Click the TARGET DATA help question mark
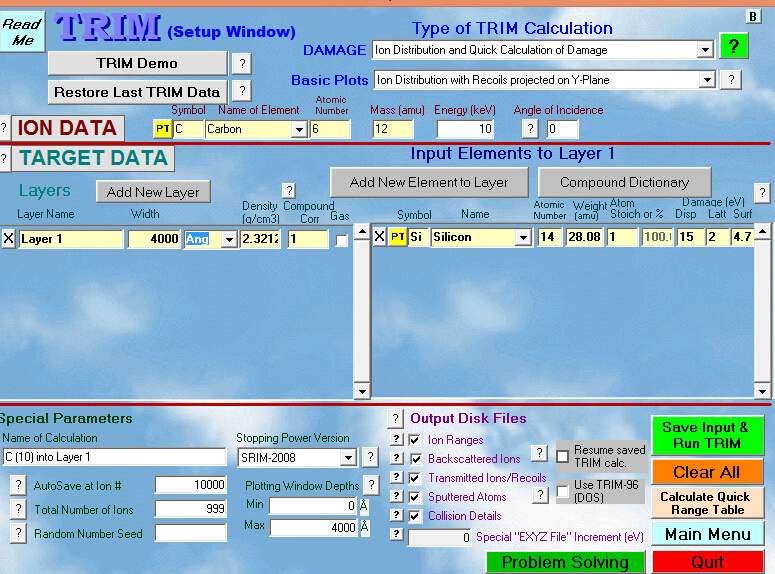Viewport: 775px width, 574px height. [4, 159]
